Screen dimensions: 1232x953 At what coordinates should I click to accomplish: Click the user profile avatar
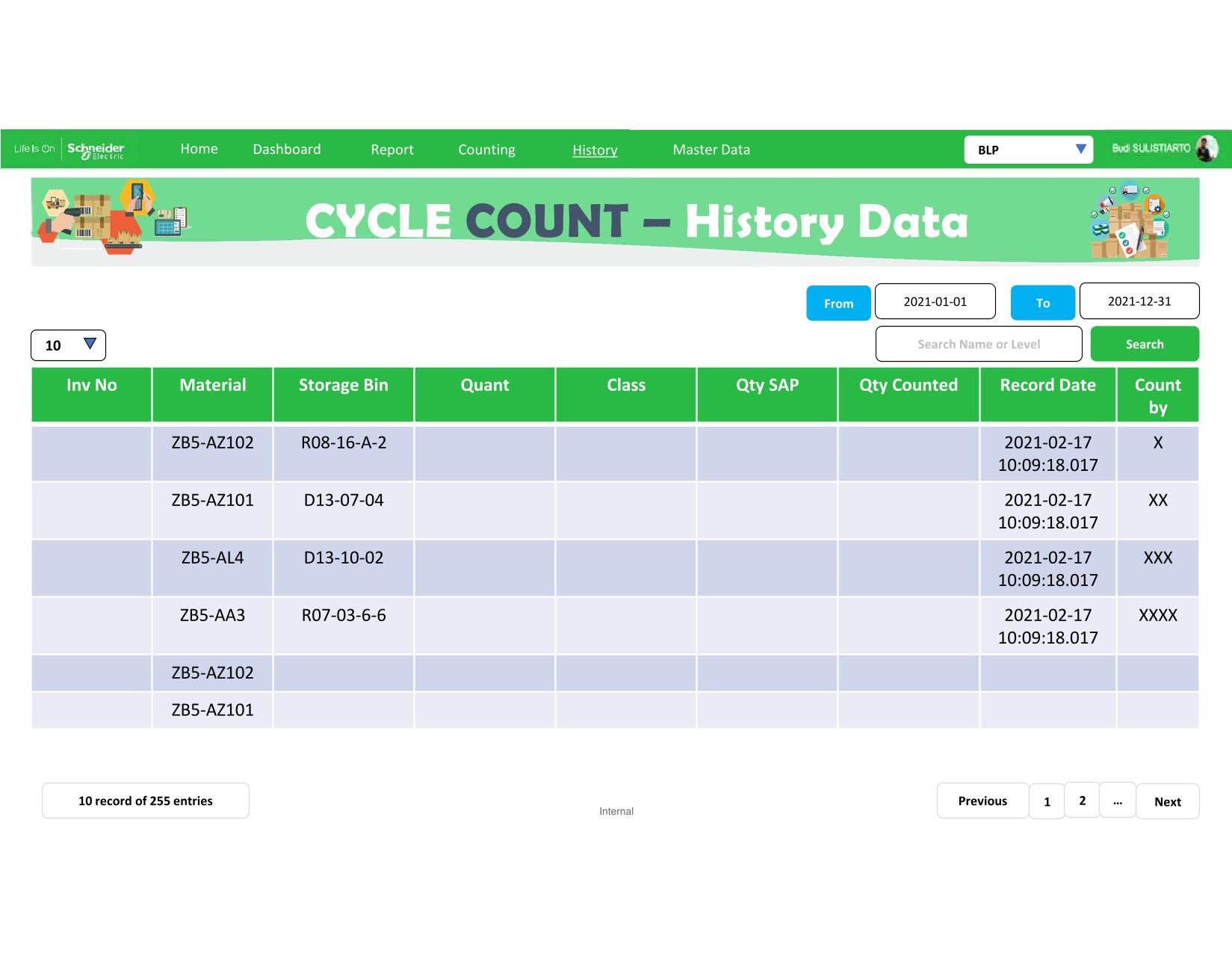pos(1206,149)
